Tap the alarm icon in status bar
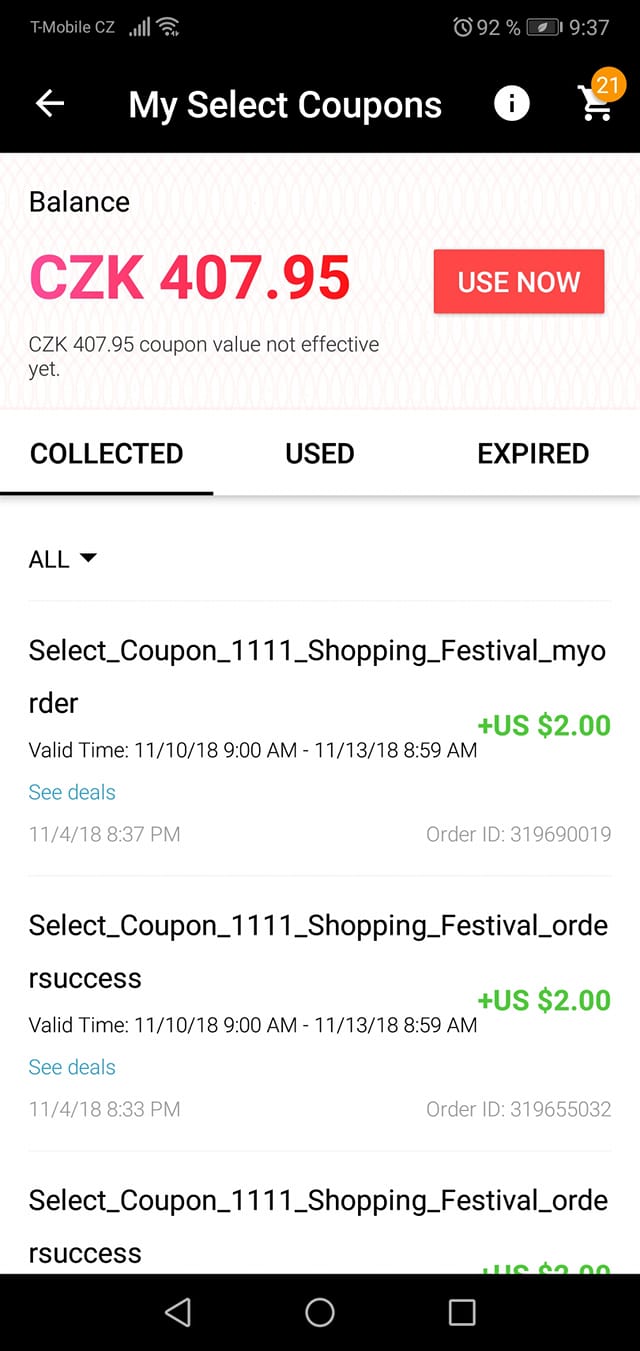Screen dimensions: 640x1351 pos(463,27)
